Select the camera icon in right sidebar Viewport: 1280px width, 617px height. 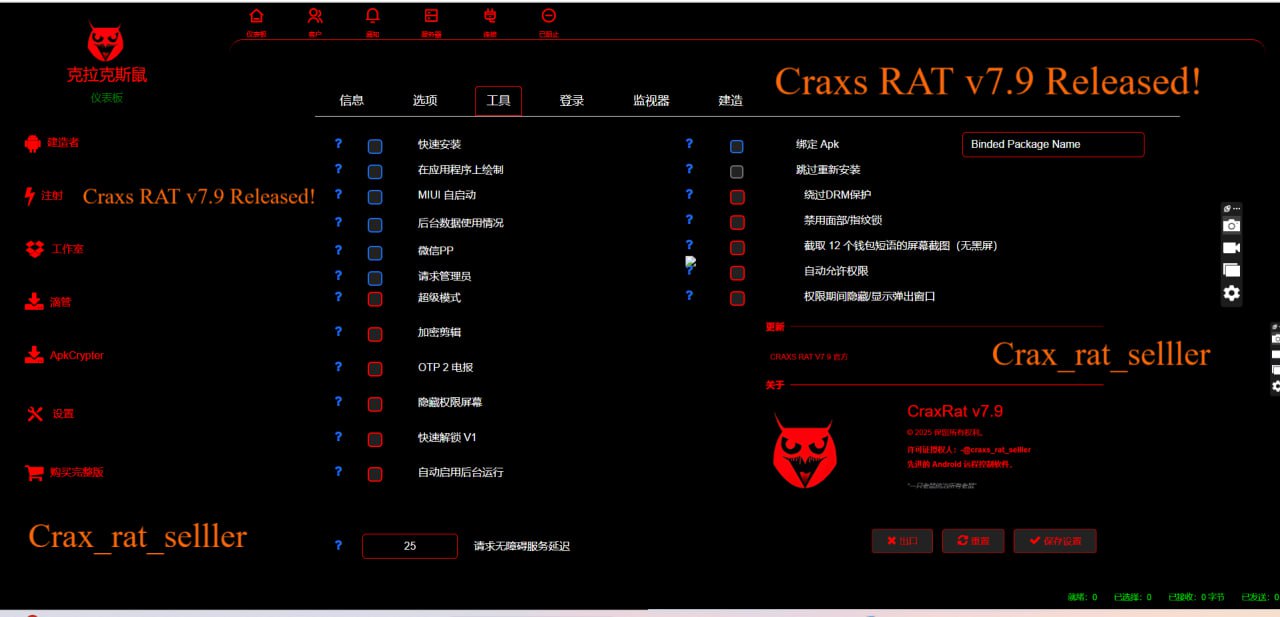pyautogui.click(x=1231, y=225)
